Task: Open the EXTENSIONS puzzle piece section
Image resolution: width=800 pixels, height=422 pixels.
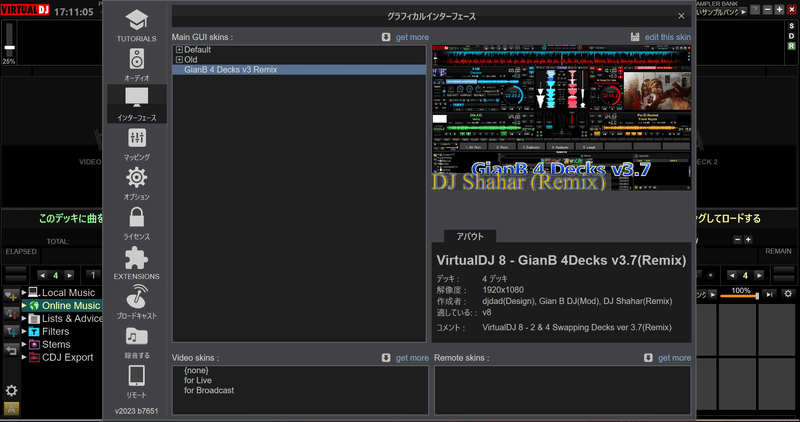Action: pyautogui.click(x=136, y=263)
